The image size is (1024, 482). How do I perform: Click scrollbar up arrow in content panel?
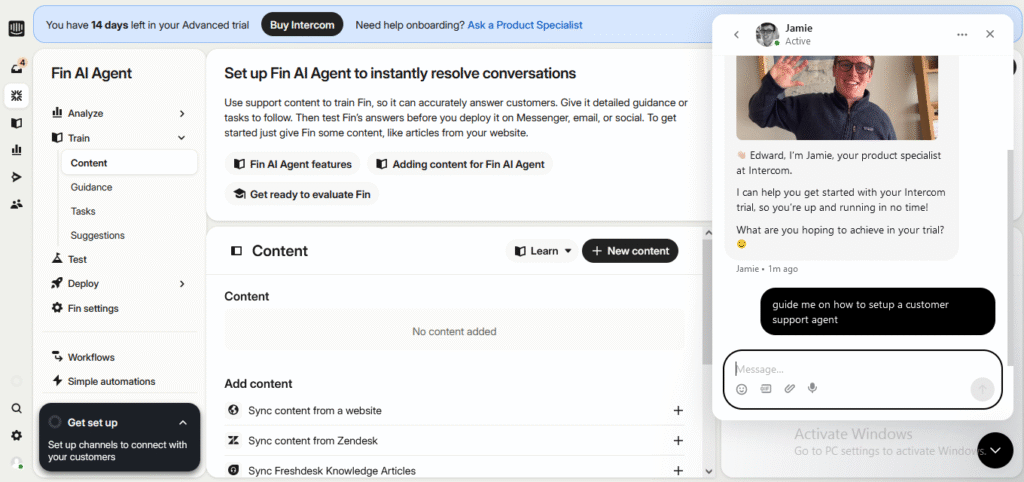coord(709,232)
